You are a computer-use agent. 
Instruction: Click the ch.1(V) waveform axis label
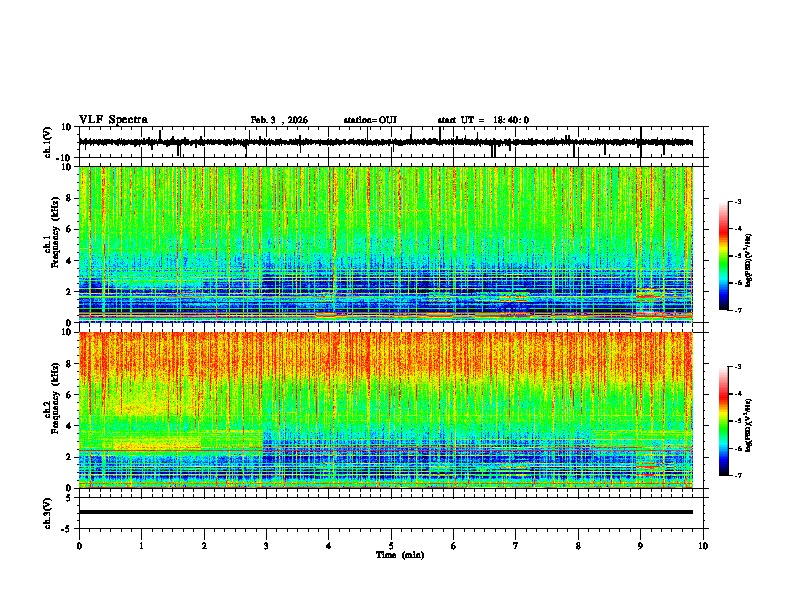click(48, 142)
